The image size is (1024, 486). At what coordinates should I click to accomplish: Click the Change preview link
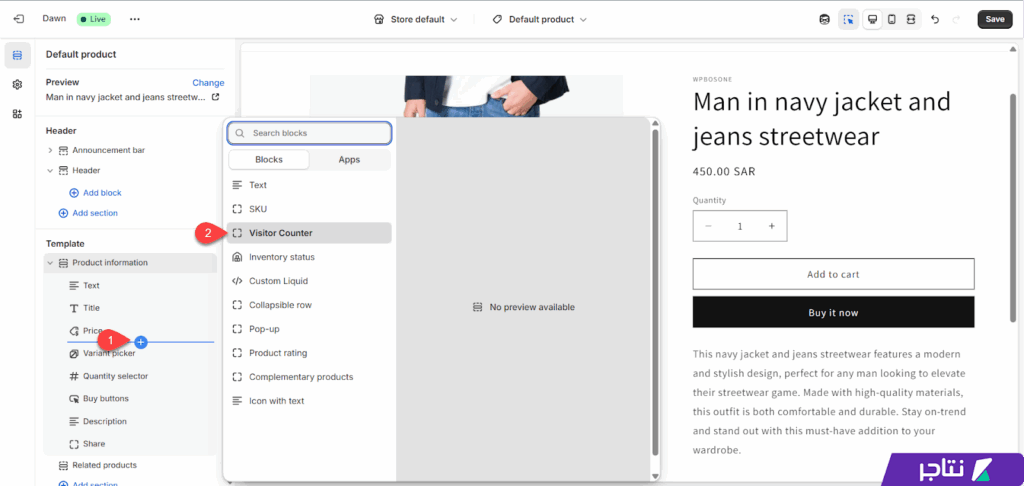click(x=208, y=83)
